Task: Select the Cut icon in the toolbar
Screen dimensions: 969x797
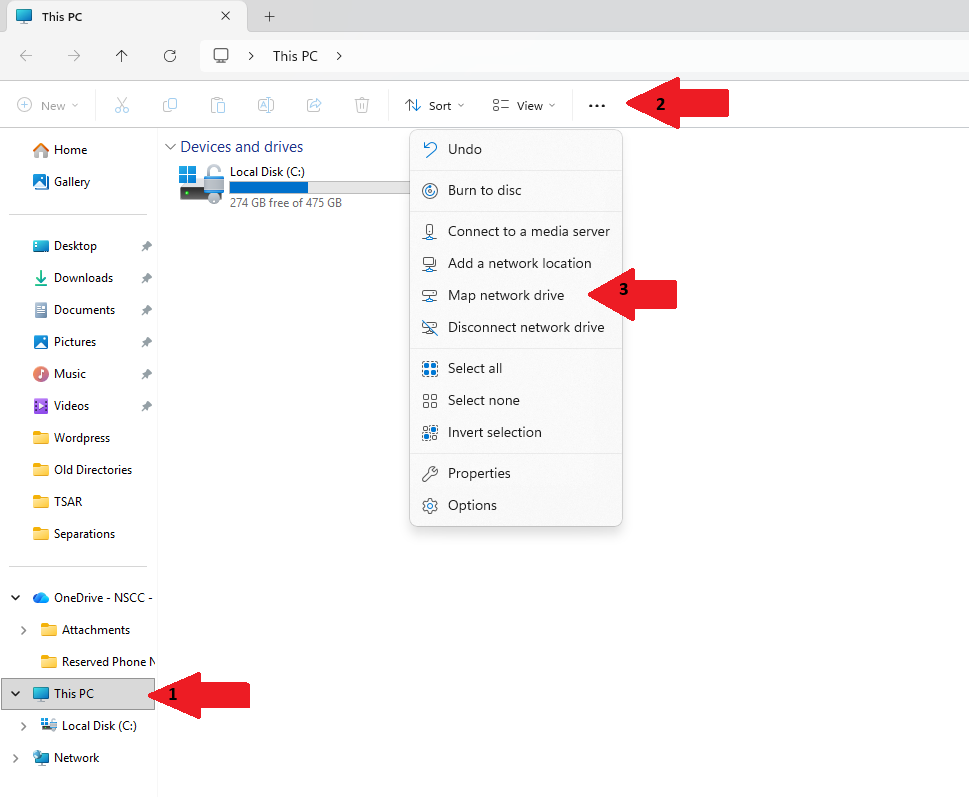Action: point(122,104)
